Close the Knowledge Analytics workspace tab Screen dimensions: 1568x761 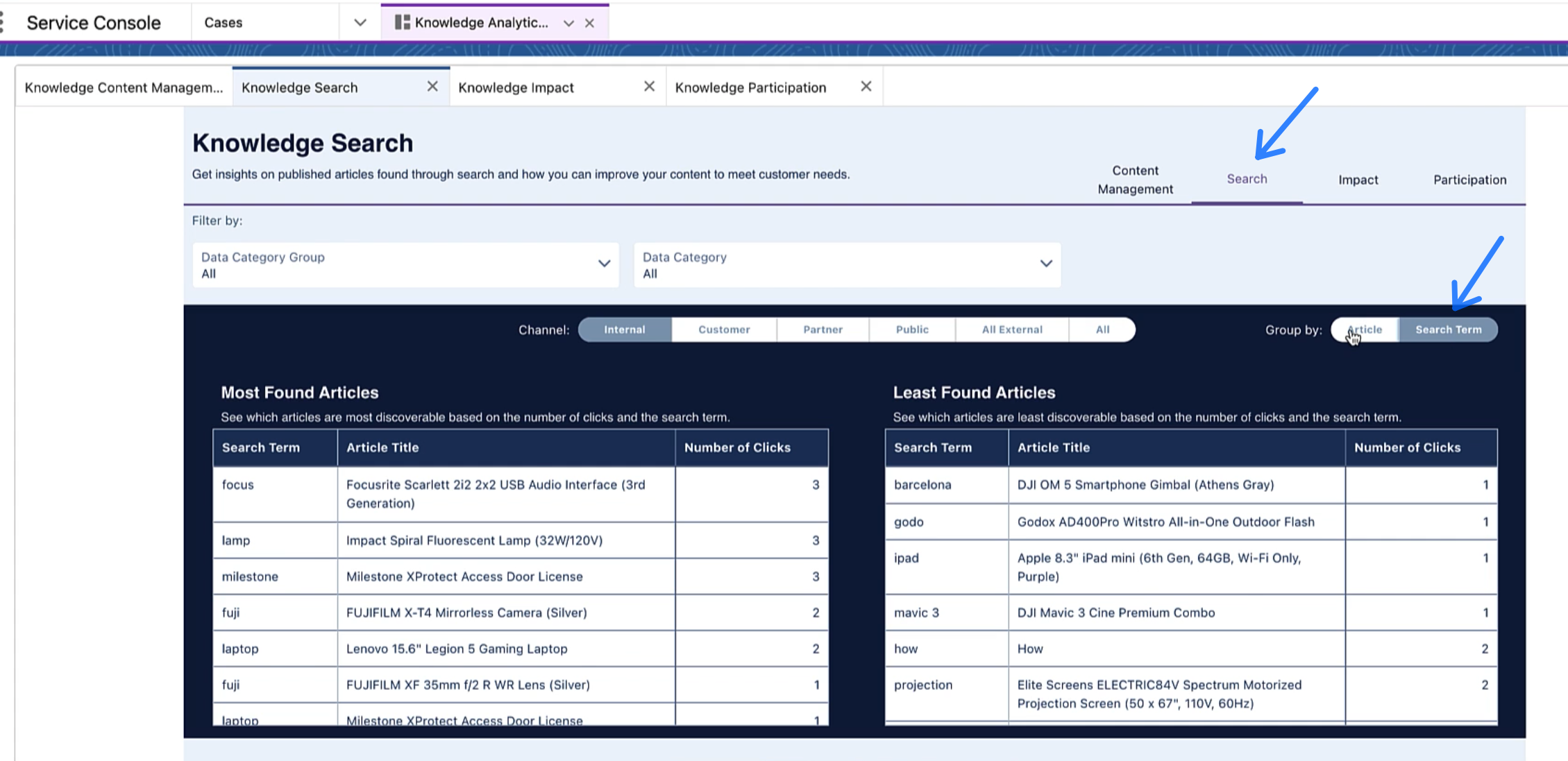[589, 23]
